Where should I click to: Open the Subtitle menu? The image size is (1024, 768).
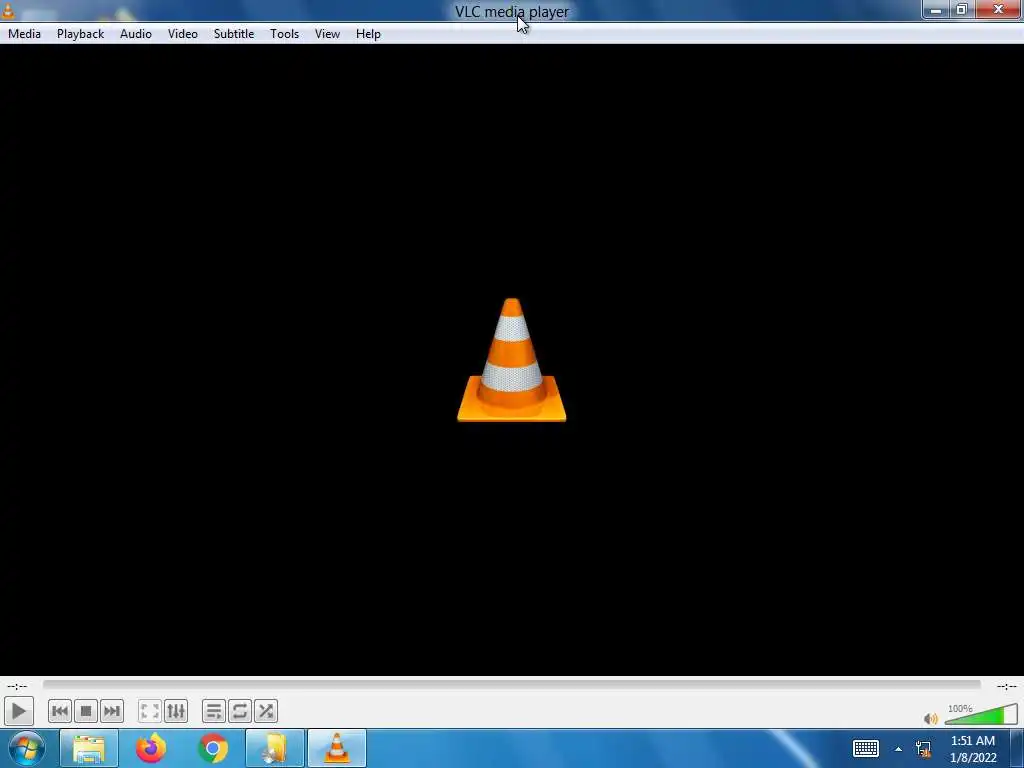pos(234,34)
